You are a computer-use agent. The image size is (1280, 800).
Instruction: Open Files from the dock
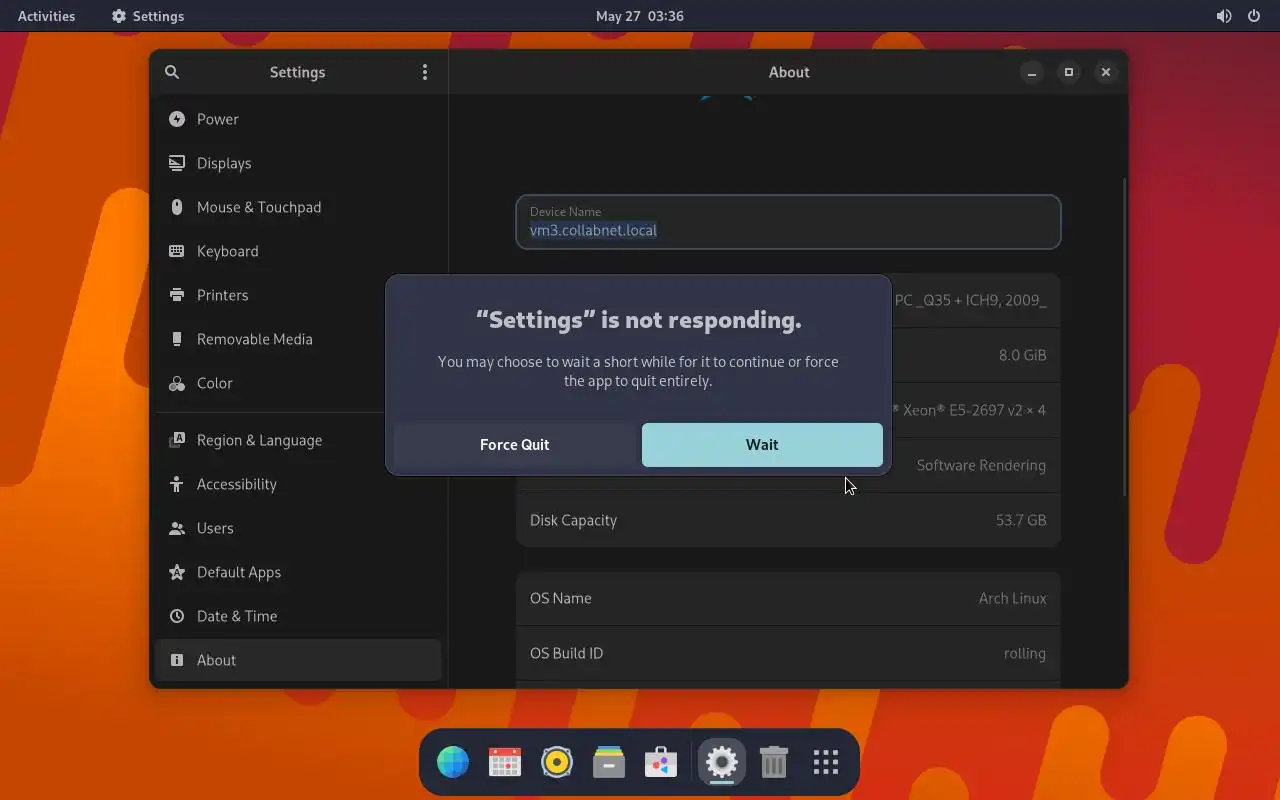[x=609, y=763]
